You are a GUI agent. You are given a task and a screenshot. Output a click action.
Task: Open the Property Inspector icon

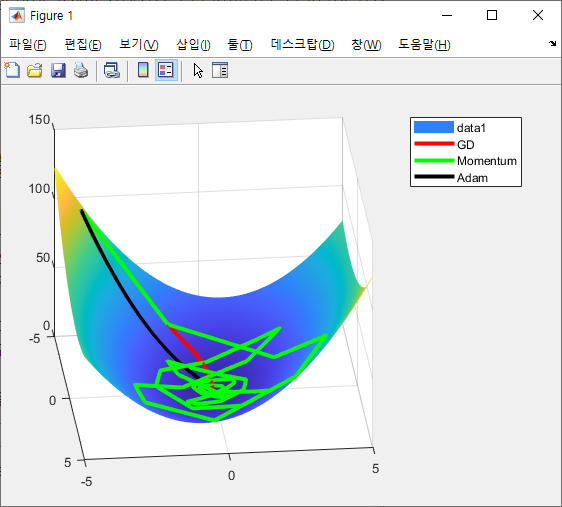pos(220,70)
